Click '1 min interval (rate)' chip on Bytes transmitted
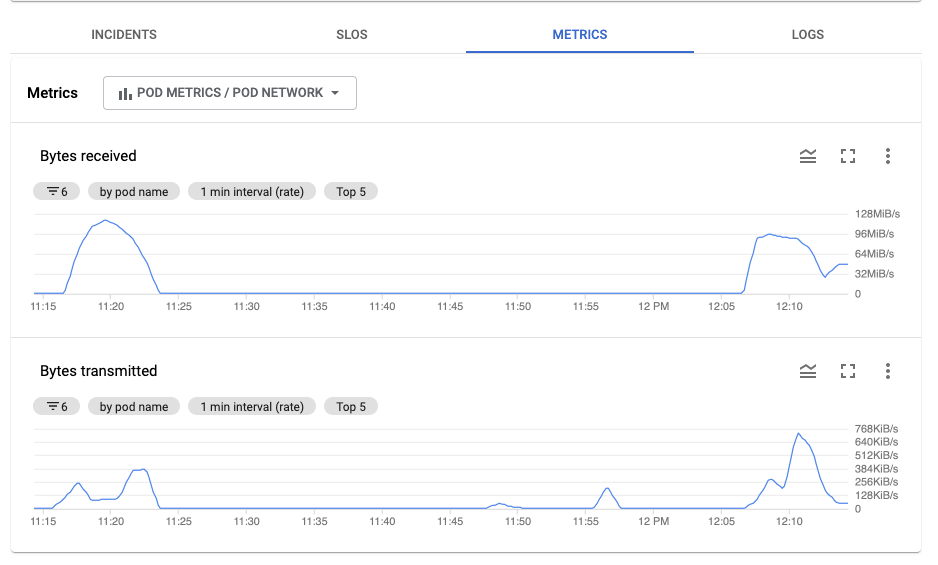The width and height of the screenshot is (938, 565). [252, 406]
